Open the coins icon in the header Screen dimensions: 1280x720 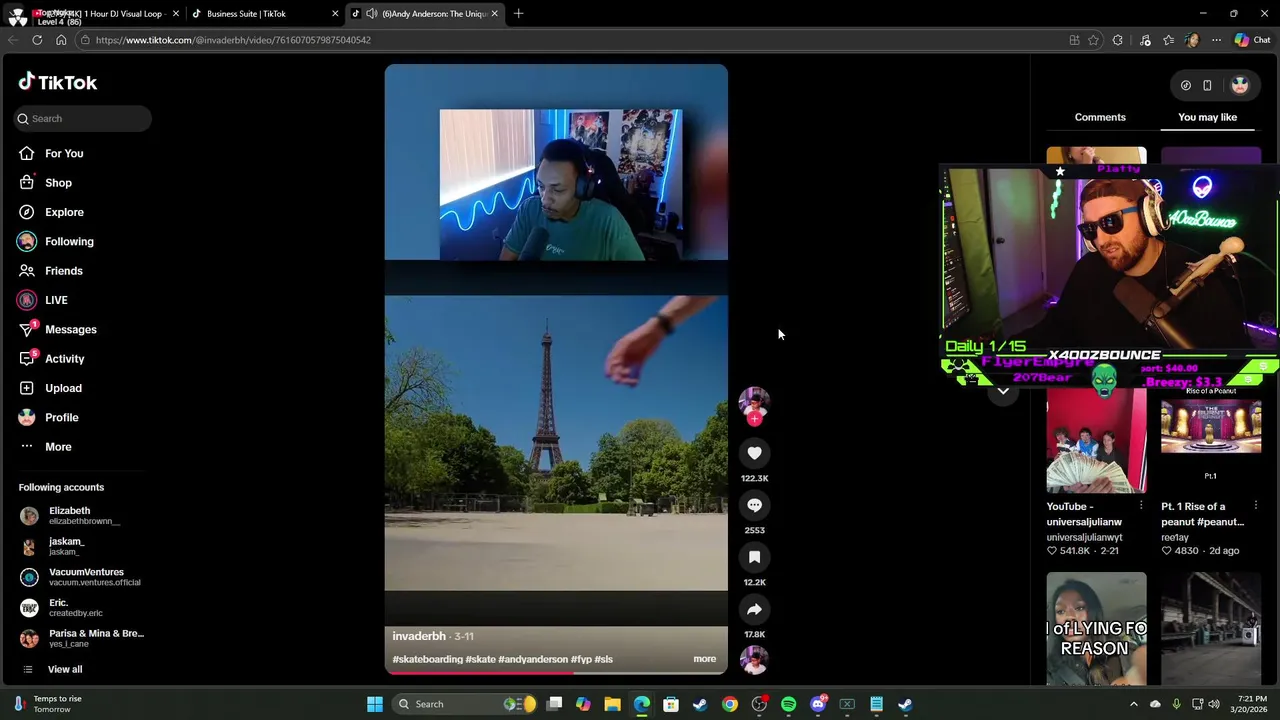[1185, 85]
